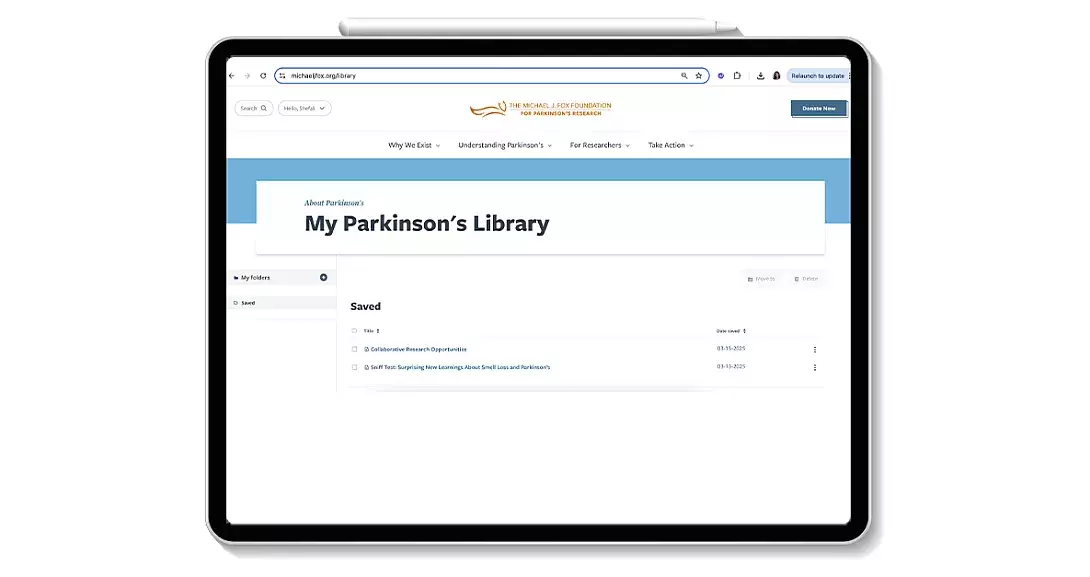Open the Understanding Parkinson's nav menu
This screenshot has width=1090, height=577.
[x=504, y=145]
